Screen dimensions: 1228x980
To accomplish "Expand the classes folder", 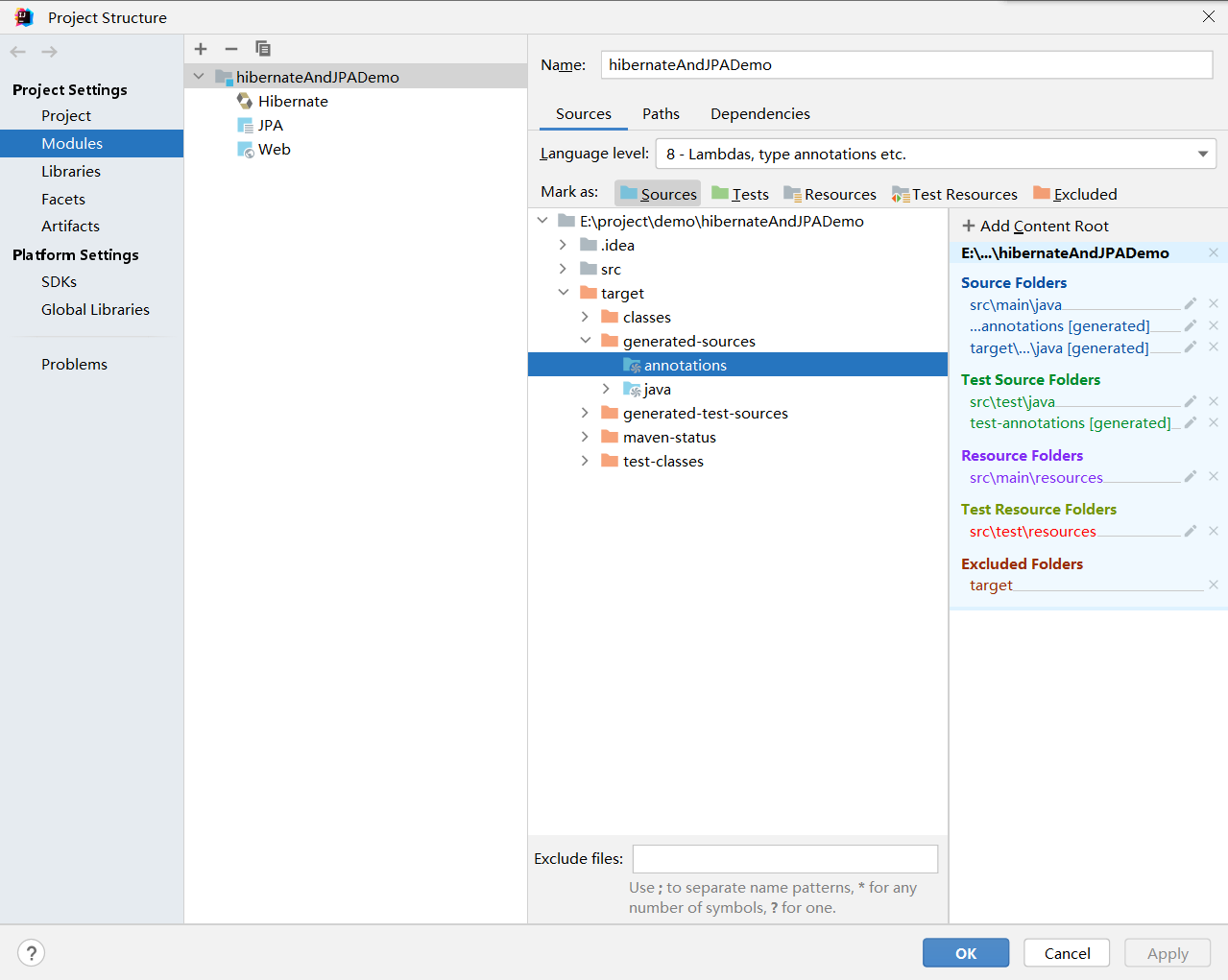I will pyautogui.click(x=585, y=317).
